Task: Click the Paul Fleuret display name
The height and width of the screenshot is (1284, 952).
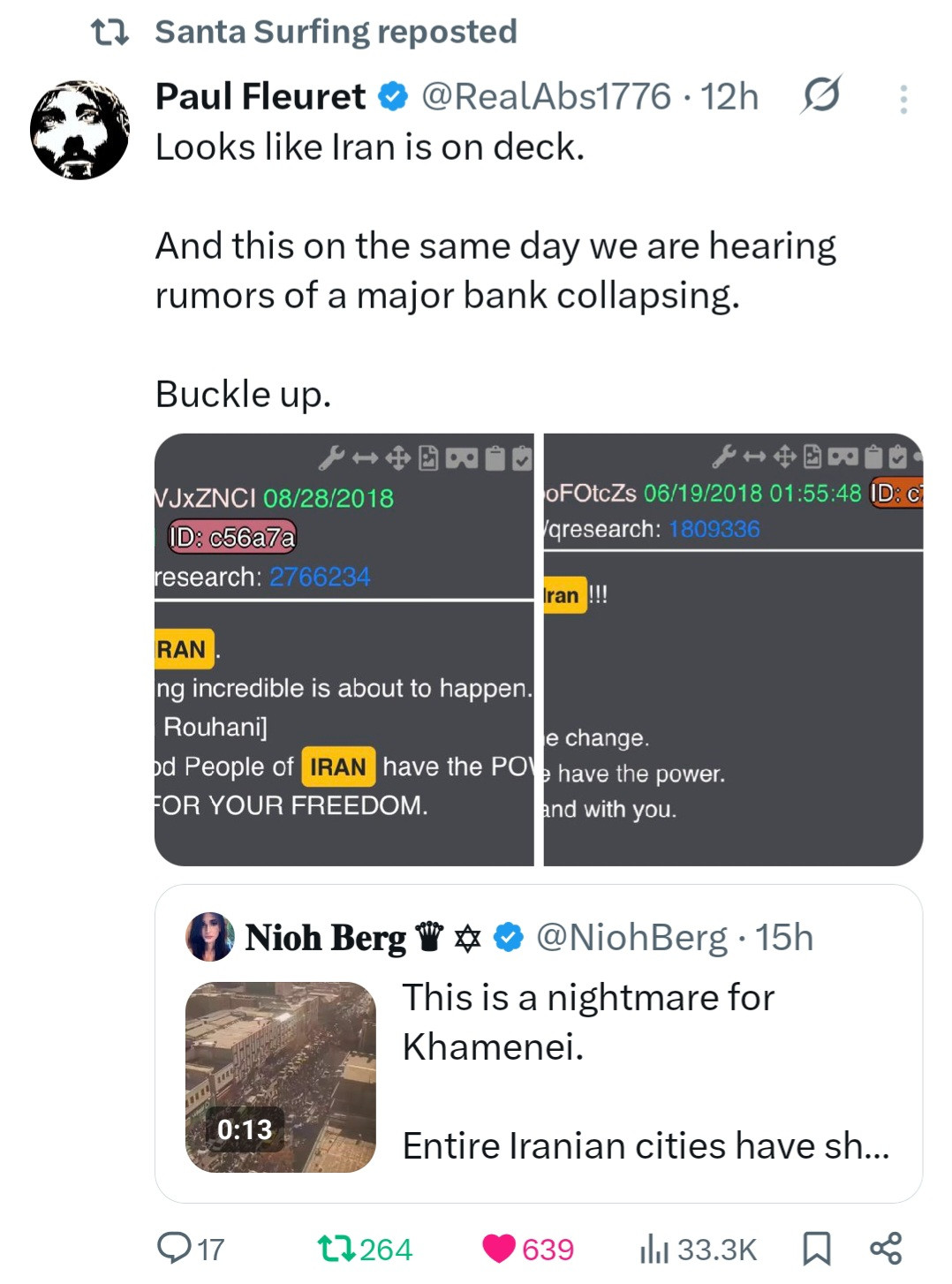Action: (x=260, y=96)
